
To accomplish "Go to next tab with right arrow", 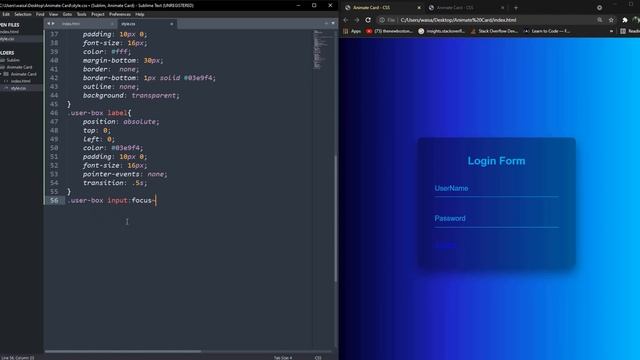I will [53, 24].
